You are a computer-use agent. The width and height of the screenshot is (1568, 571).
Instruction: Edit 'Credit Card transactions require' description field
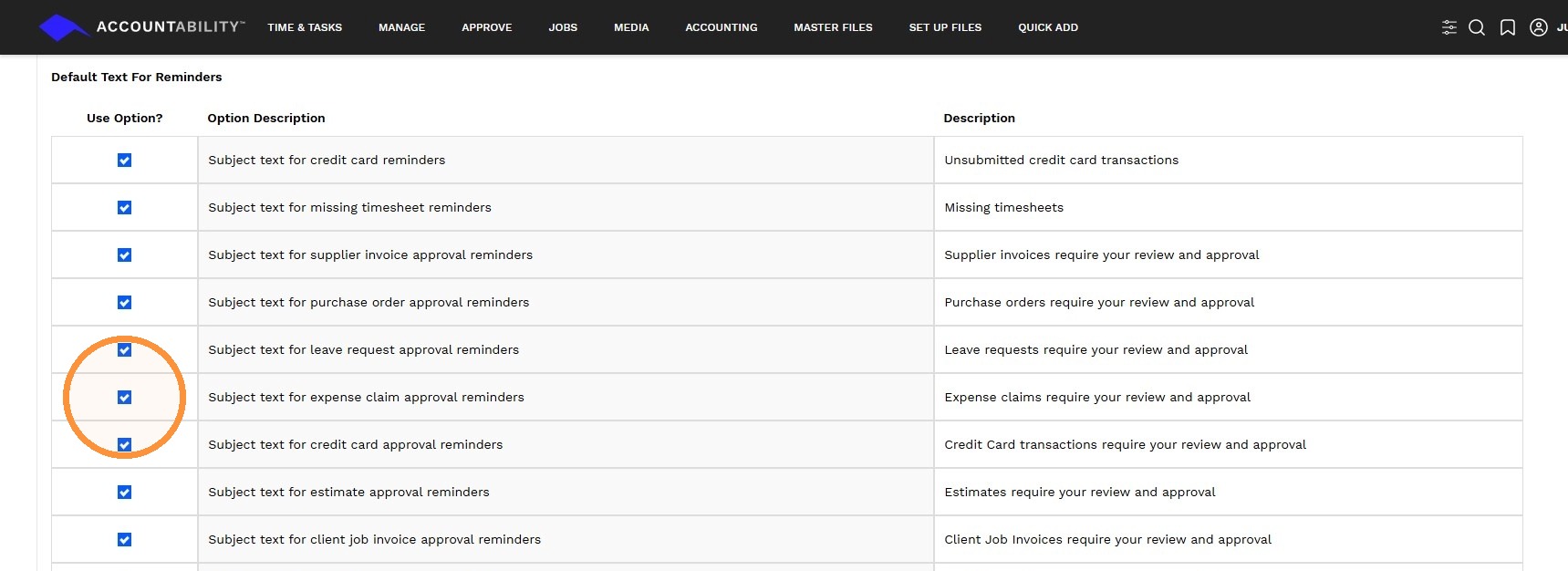click(1228, 445)
